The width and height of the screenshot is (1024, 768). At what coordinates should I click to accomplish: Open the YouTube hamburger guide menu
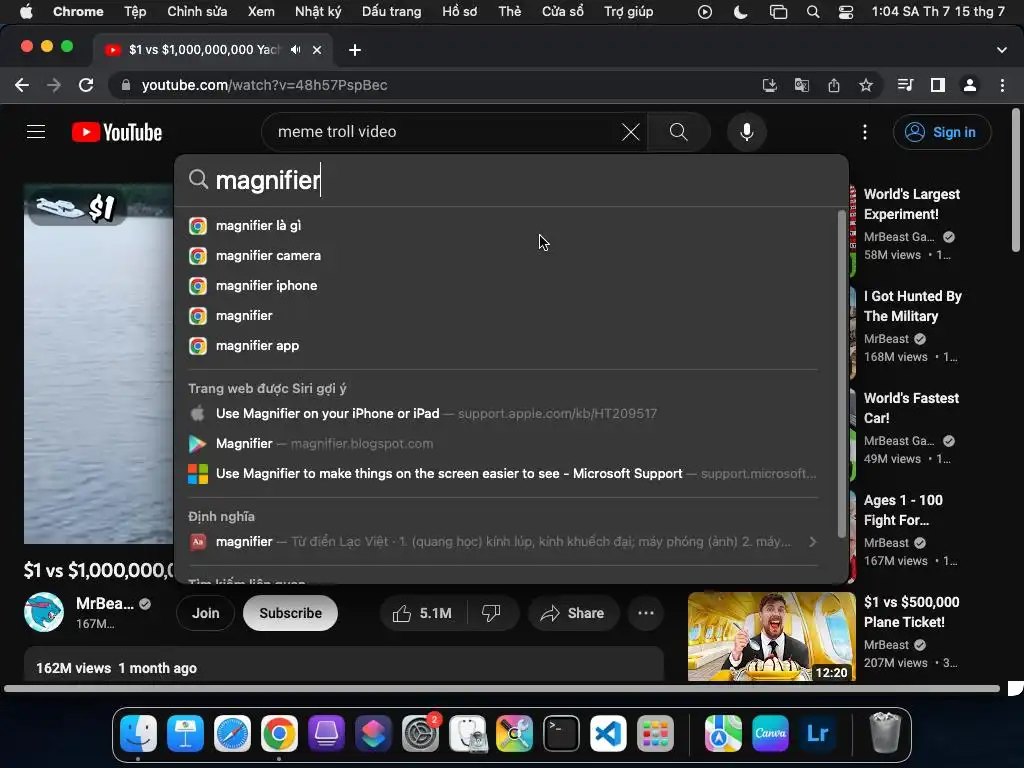pos(36,132)
